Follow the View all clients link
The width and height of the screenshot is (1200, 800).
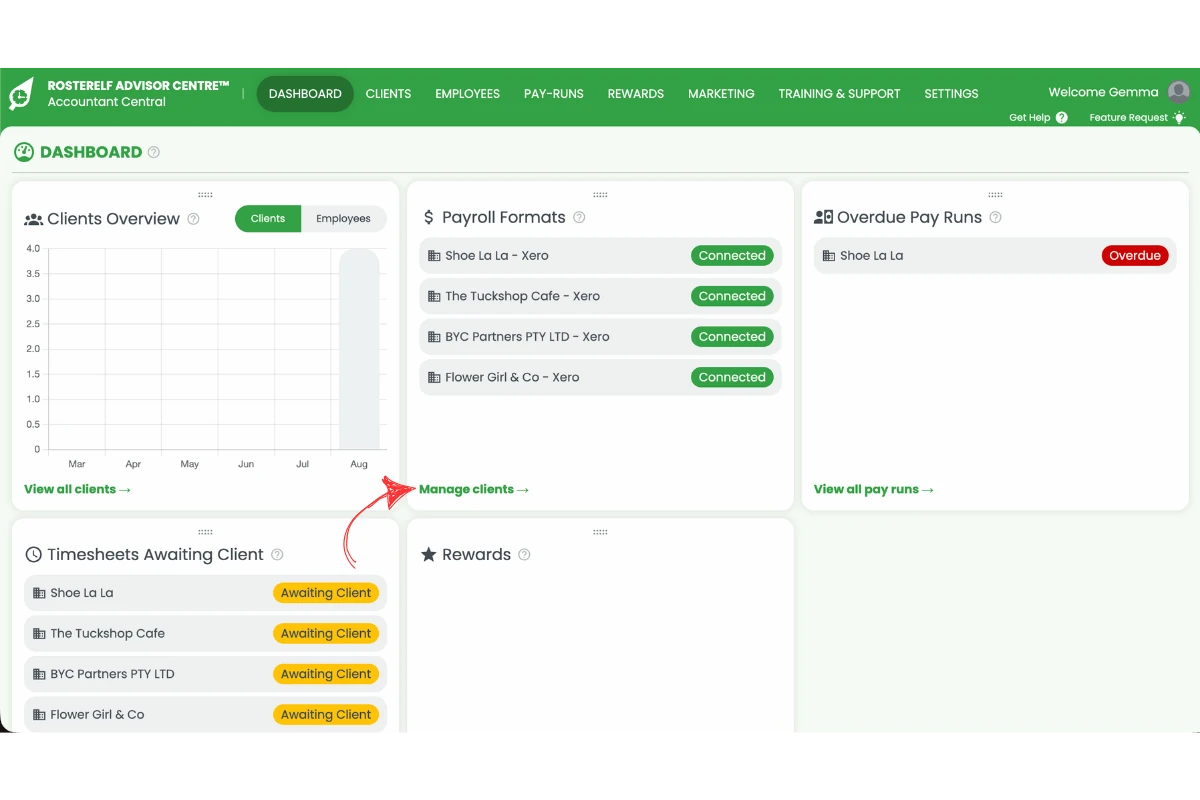click(x=77, y=490)
